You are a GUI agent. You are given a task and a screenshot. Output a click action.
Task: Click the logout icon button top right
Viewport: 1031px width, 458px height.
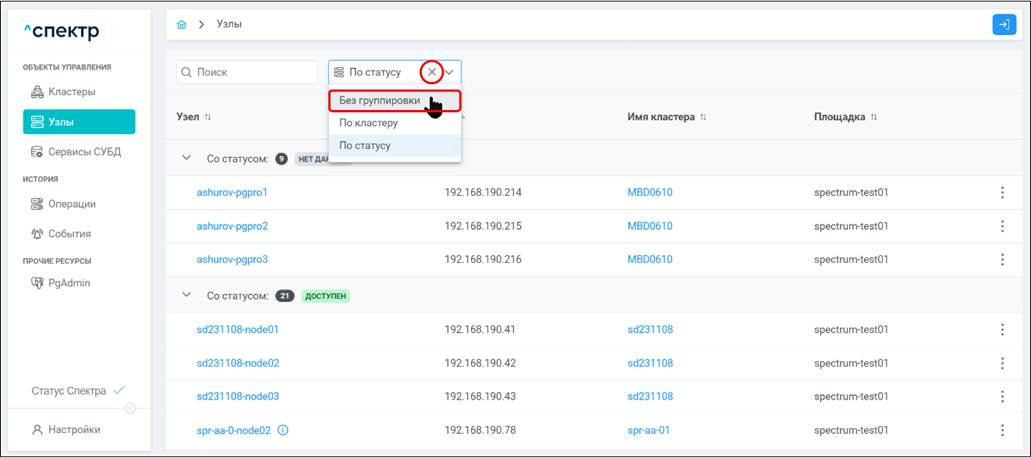pyautogui.click(x=1003, y=24)
